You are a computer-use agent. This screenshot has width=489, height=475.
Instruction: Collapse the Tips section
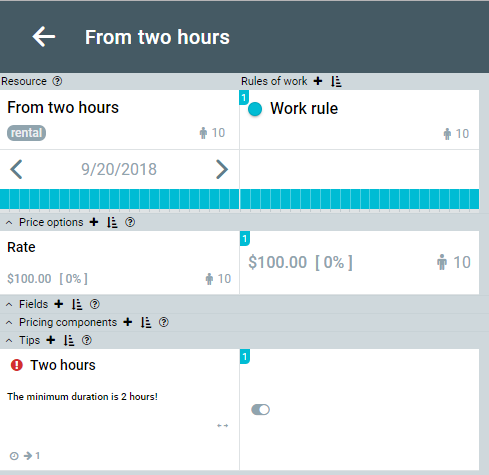pyautogui.click(x=9, y=341)
